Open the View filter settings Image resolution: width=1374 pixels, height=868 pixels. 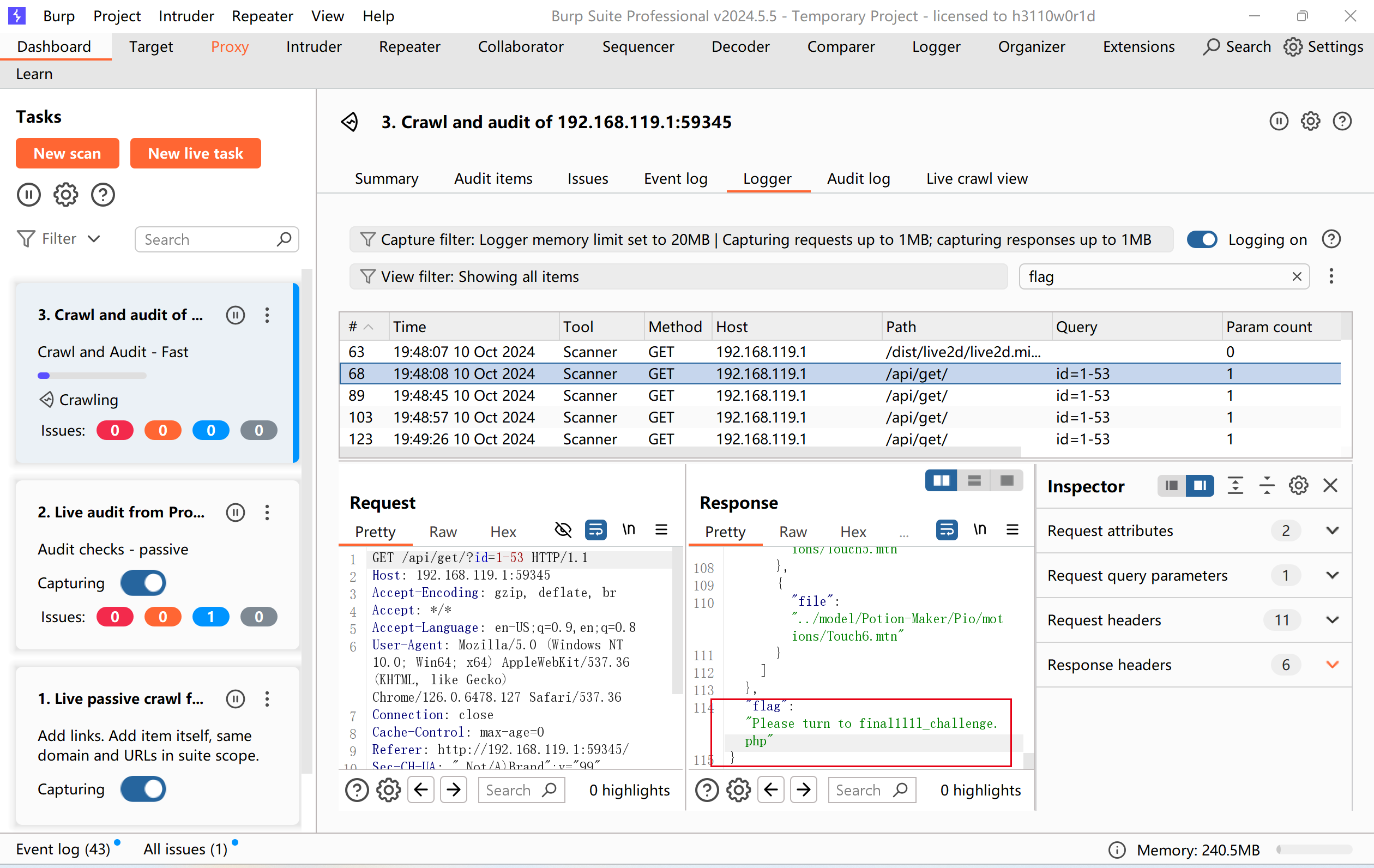(678, 276)
